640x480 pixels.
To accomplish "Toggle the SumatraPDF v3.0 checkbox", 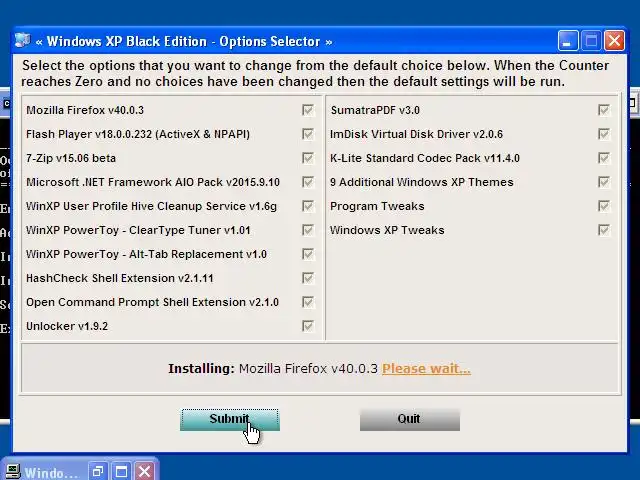I will [x=604, y=110].
